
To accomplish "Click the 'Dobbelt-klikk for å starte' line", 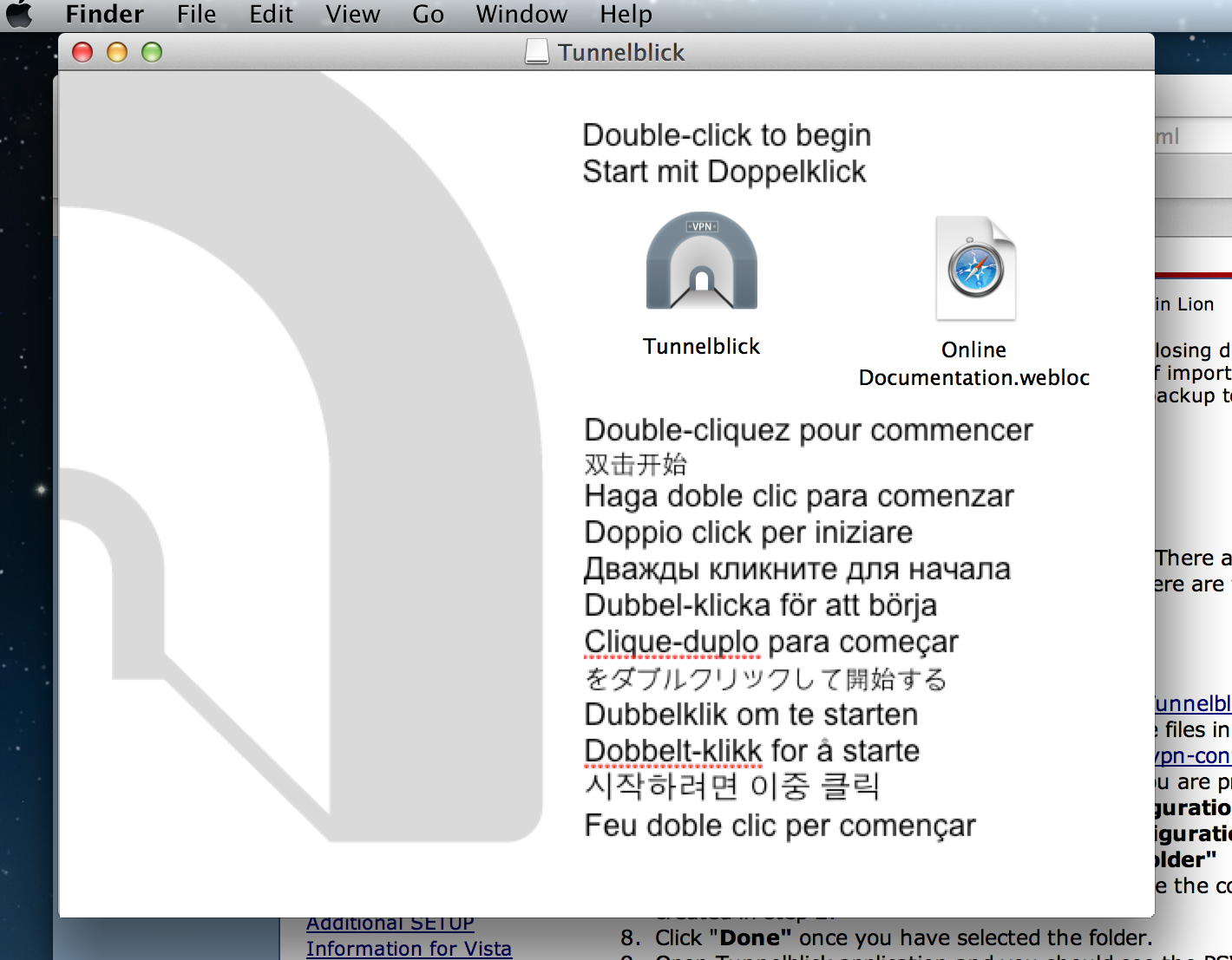I will click(x=752, y=751).
